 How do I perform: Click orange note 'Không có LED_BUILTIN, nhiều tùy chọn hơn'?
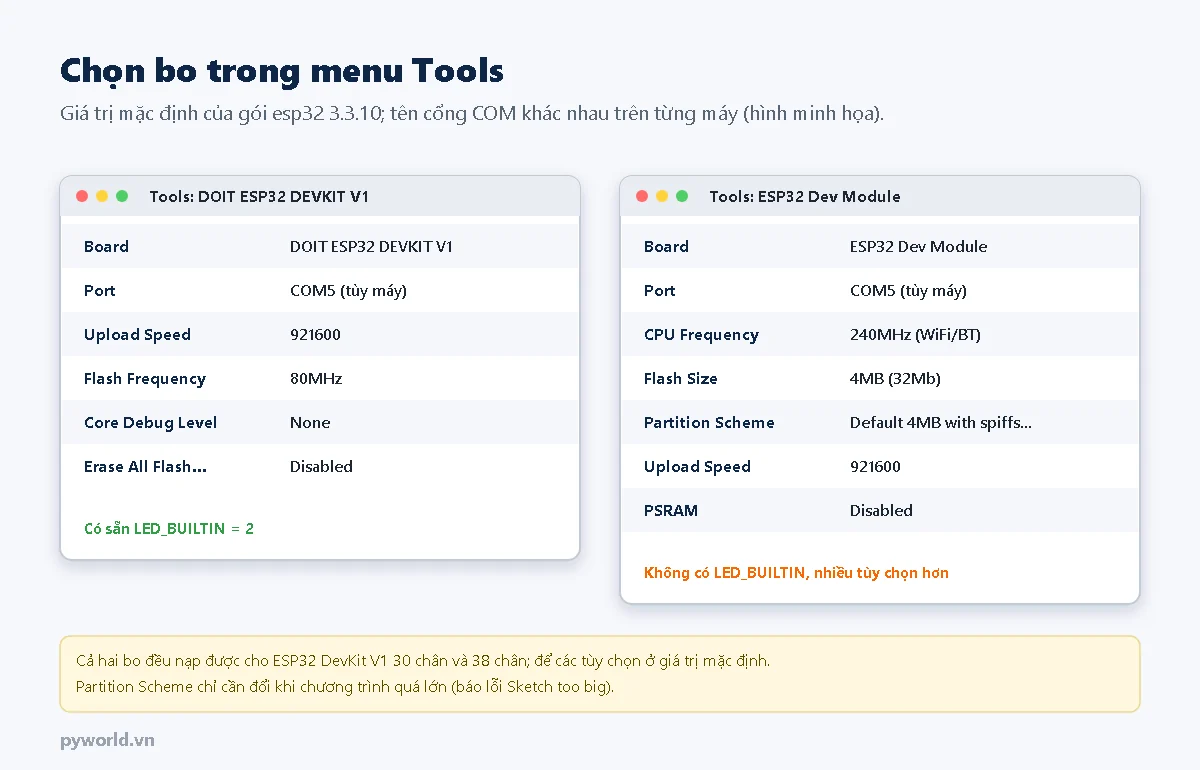[x=796, y=573]
